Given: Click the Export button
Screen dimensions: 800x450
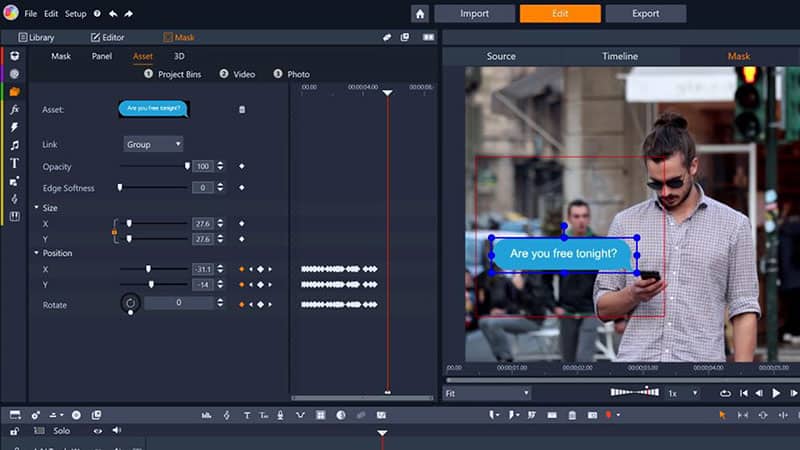Looking at the screenshot, I should 646,14.
